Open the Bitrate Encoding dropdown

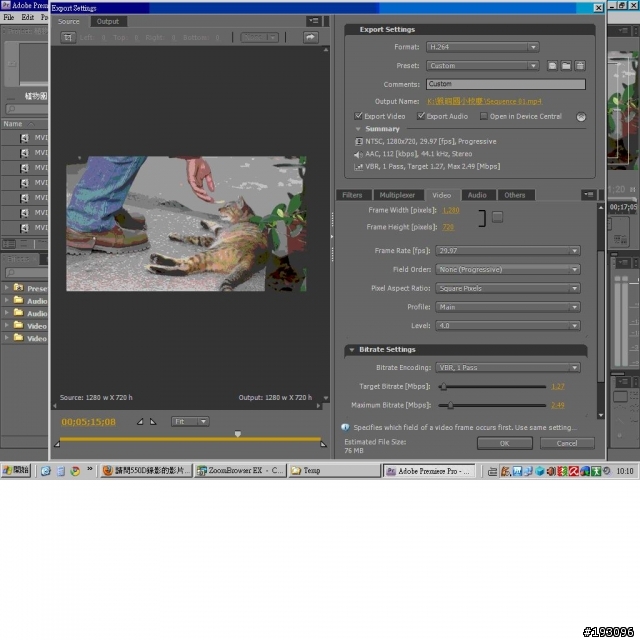pos(508,368)
